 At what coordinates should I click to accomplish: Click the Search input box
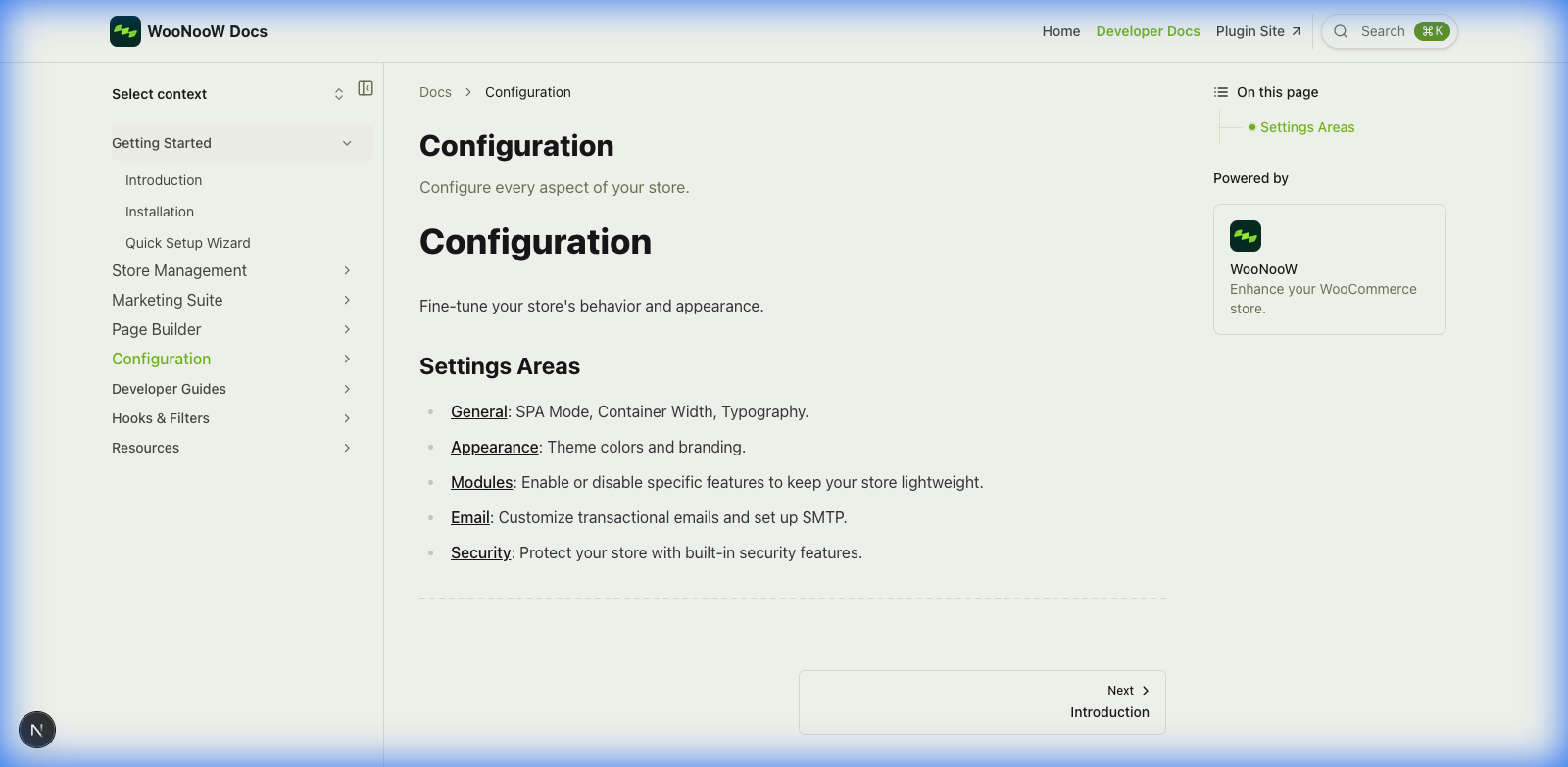click(x=1382, y=31)
